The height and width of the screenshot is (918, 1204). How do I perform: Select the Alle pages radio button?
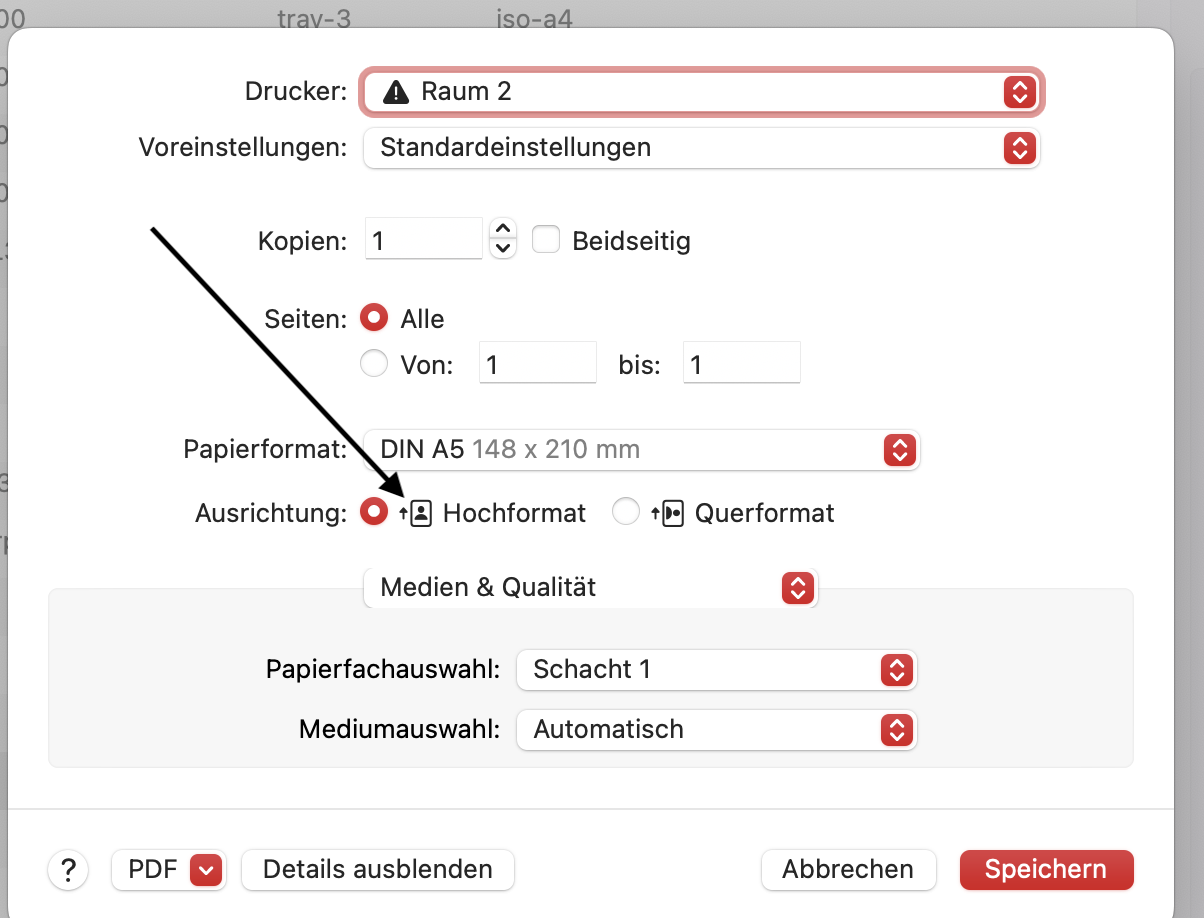[x=373, y=319]
